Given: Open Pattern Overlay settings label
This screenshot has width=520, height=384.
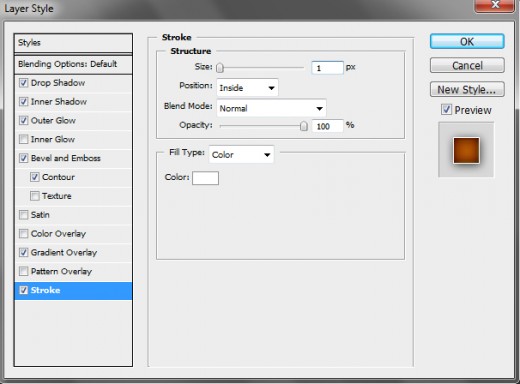Looking at the screenshot, I should click(x=61, y=271).
